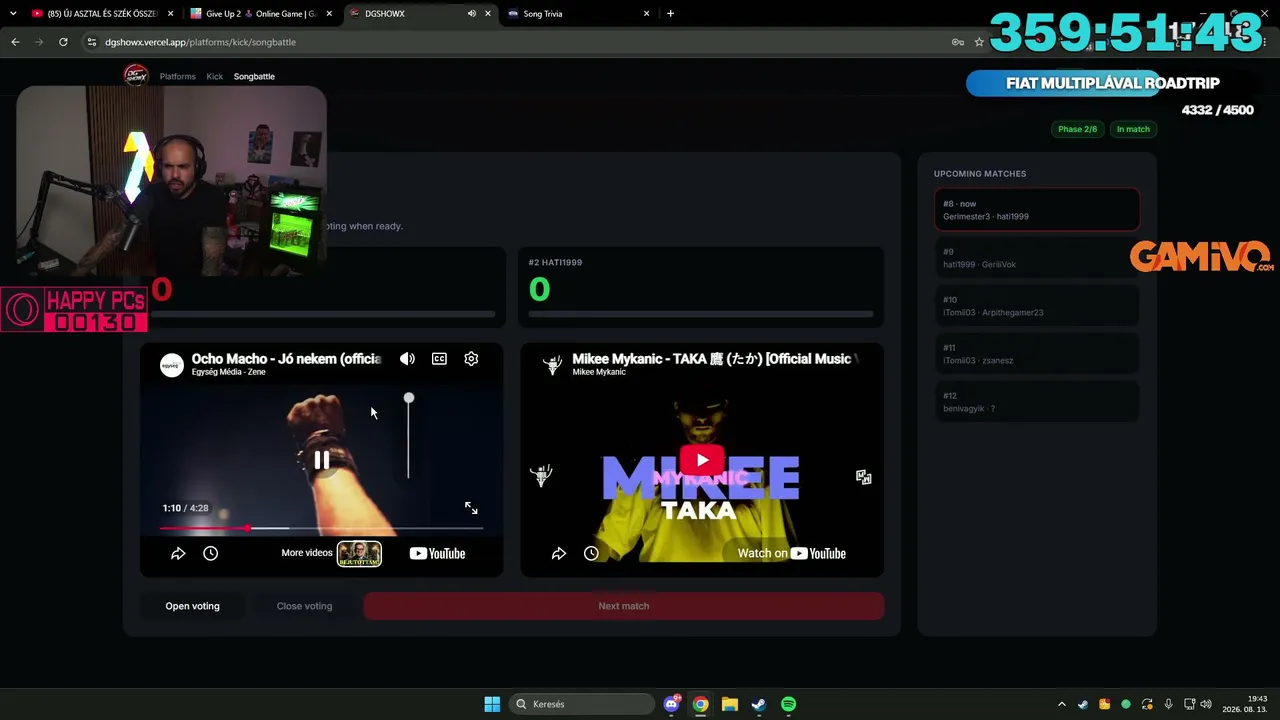Open Chrome from the taskbar
The image size is (1280, 720).
pos(701,704)
